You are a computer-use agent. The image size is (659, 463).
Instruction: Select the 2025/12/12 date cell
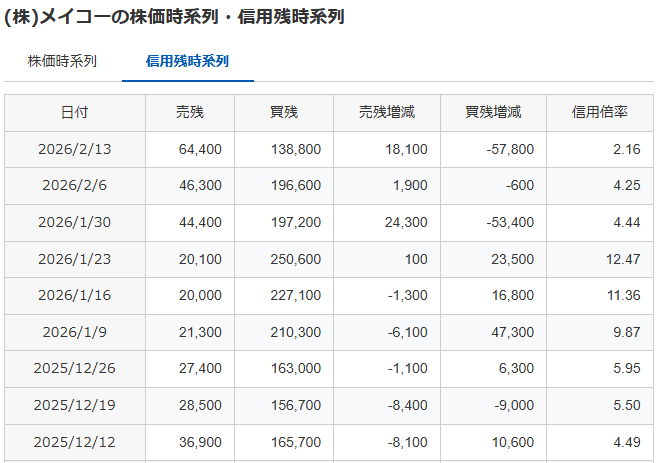75,441
